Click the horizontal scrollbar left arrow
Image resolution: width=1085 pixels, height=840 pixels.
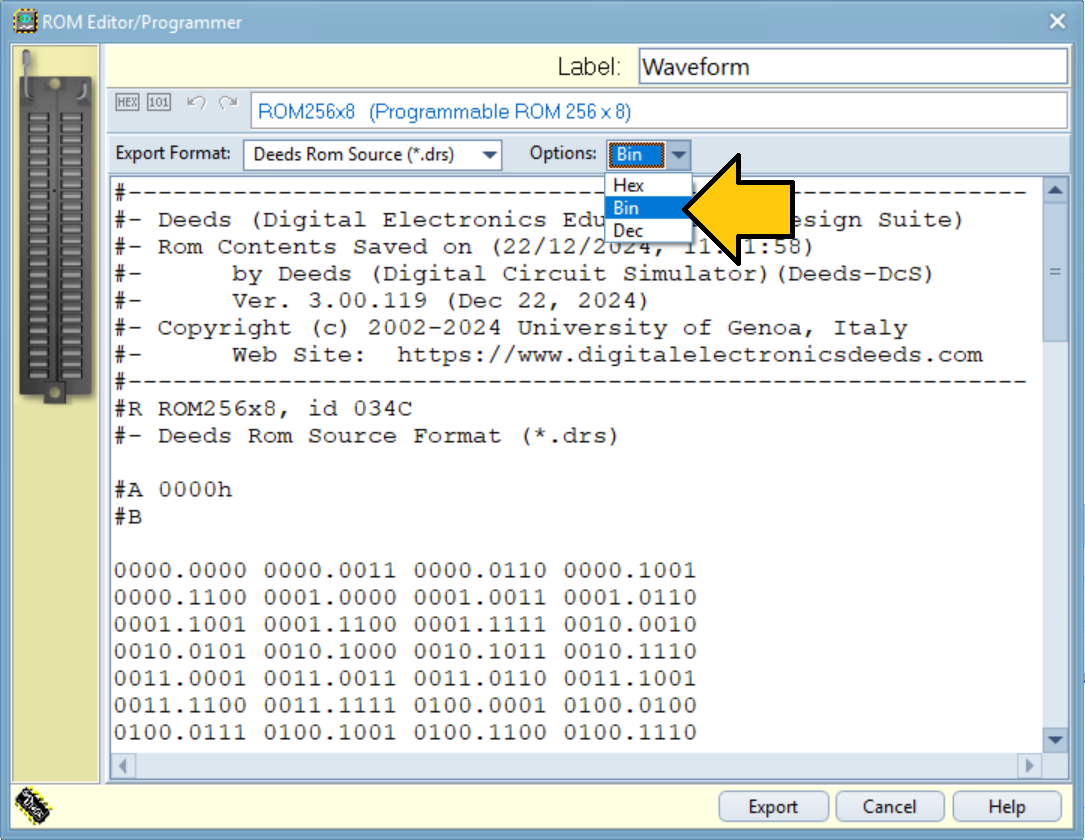[123, 765]
